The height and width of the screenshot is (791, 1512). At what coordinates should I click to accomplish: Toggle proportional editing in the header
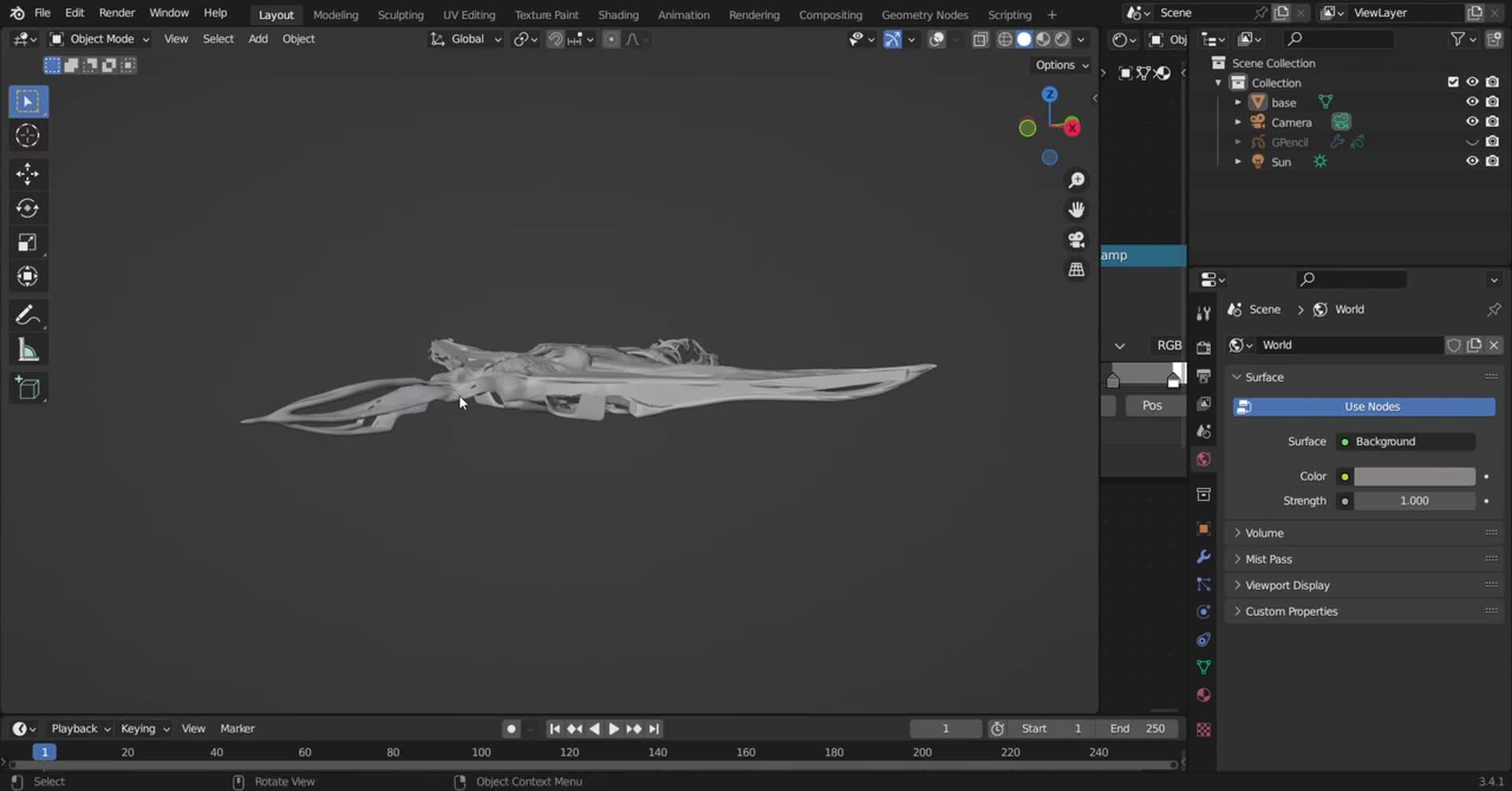coord(611,39)
